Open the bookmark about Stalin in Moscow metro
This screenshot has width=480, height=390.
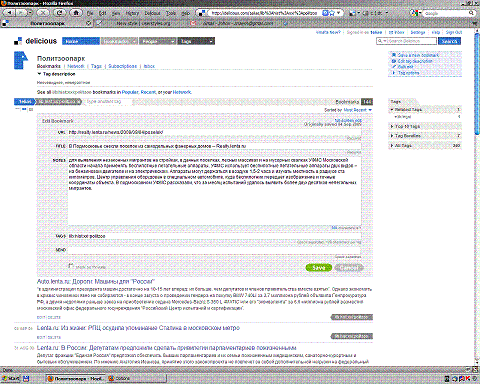pyautogui.click(x=138, y=328)
